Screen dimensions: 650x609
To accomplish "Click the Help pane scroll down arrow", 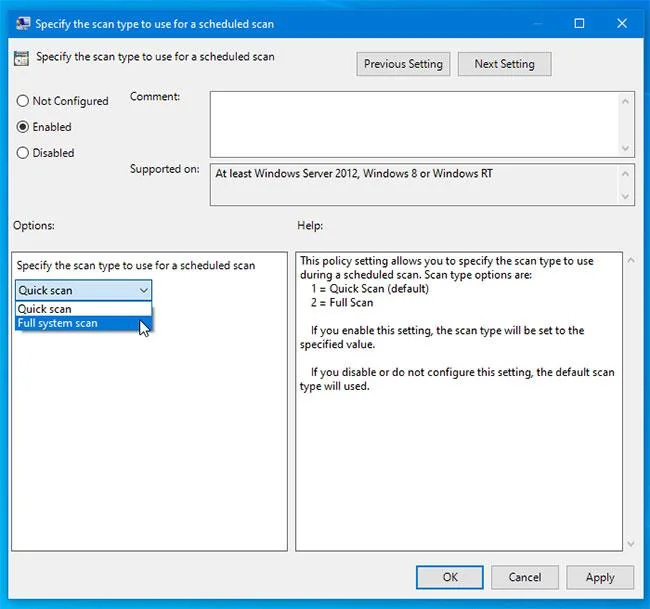I will click(631, 543).
